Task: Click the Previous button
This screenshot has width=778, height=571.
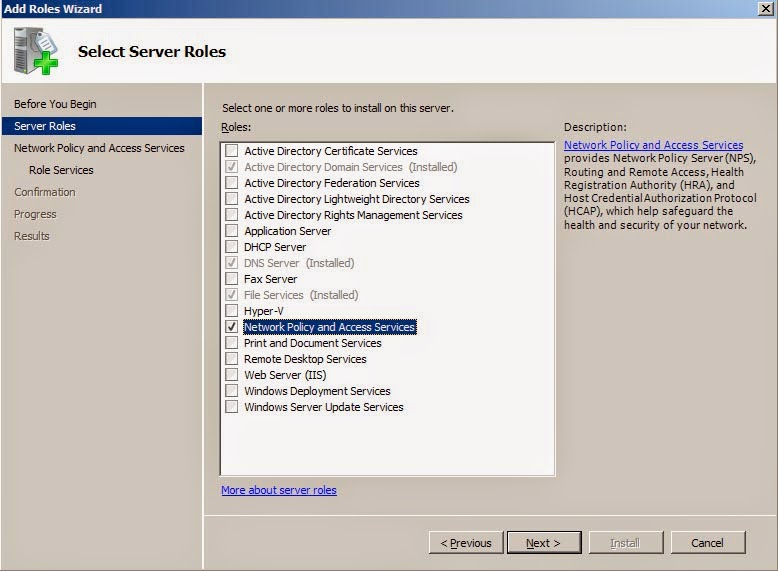Action: (466, 543)
